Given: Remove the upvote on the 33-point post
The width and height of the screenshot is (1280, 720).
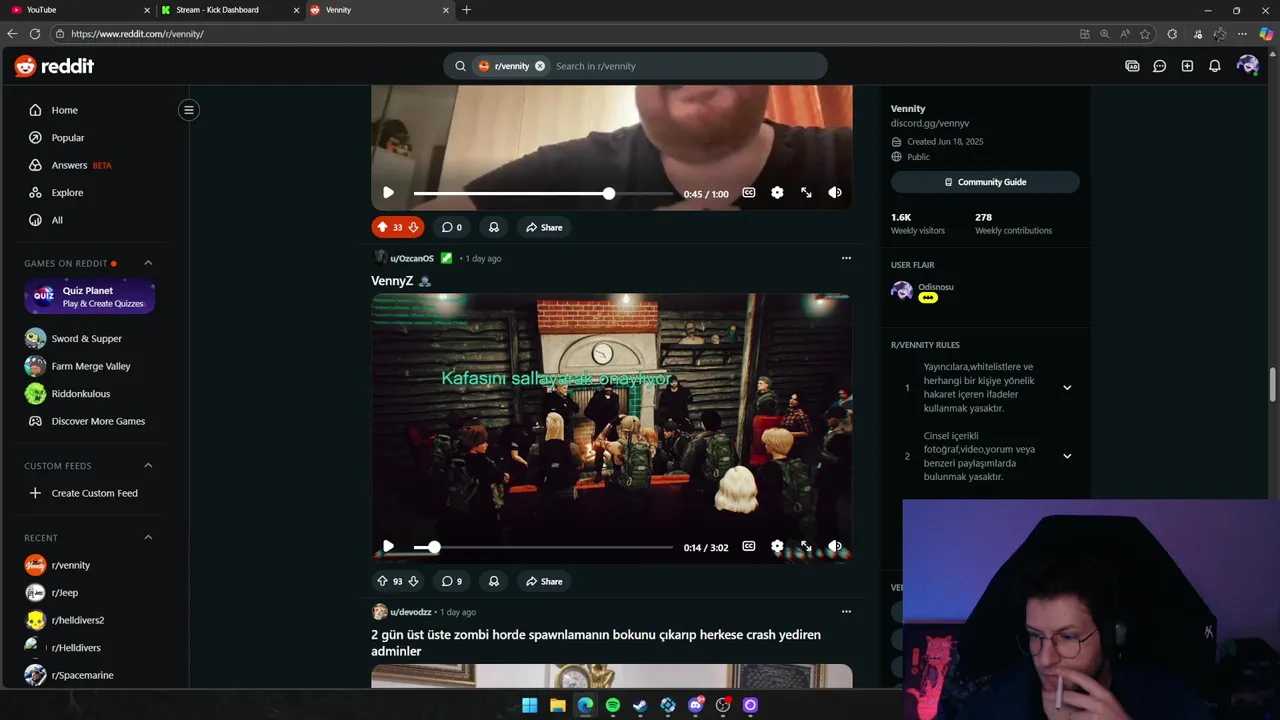Looking at the screenshot, I should tap(382, 227).
